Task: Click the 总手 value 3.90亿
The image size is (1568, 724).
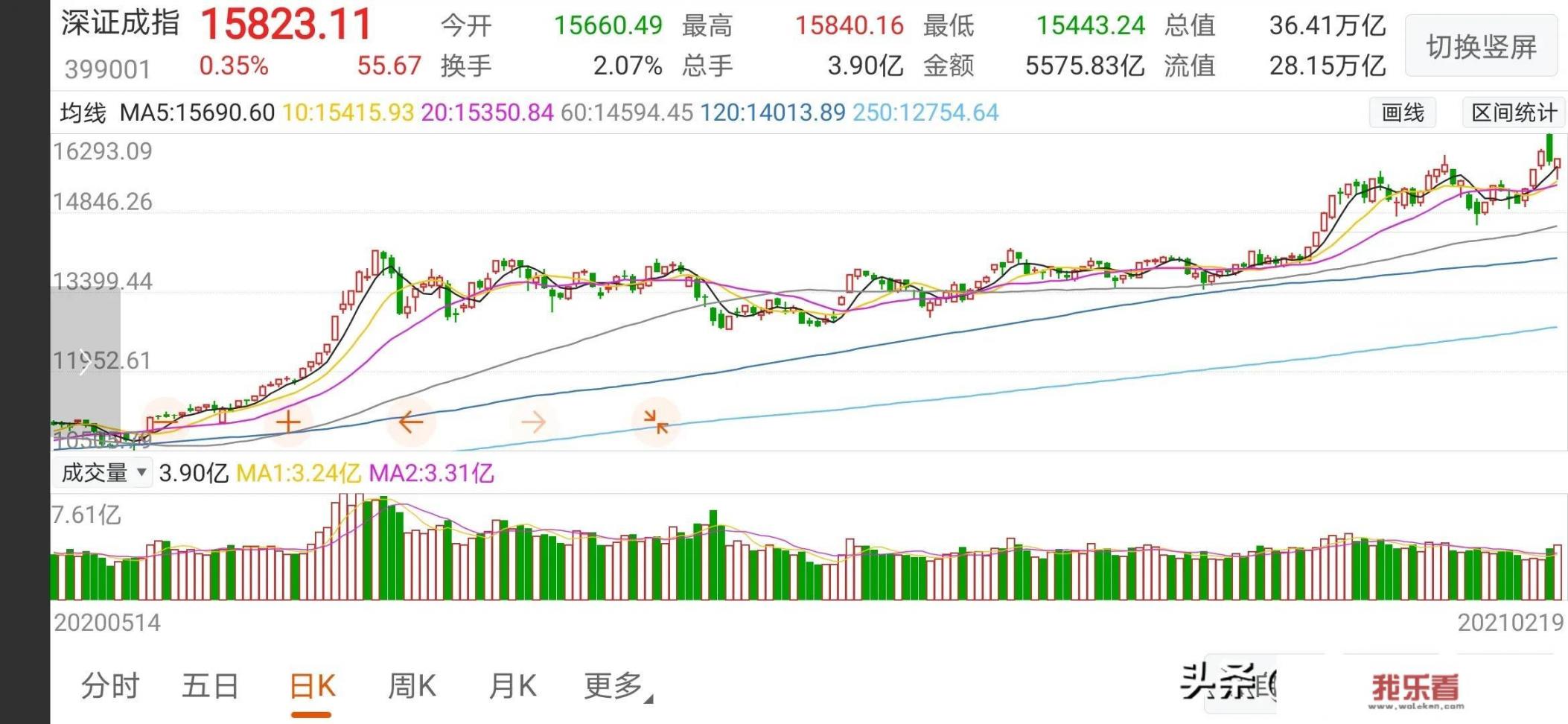Action: pyautogui.click(x=865, y=66)
